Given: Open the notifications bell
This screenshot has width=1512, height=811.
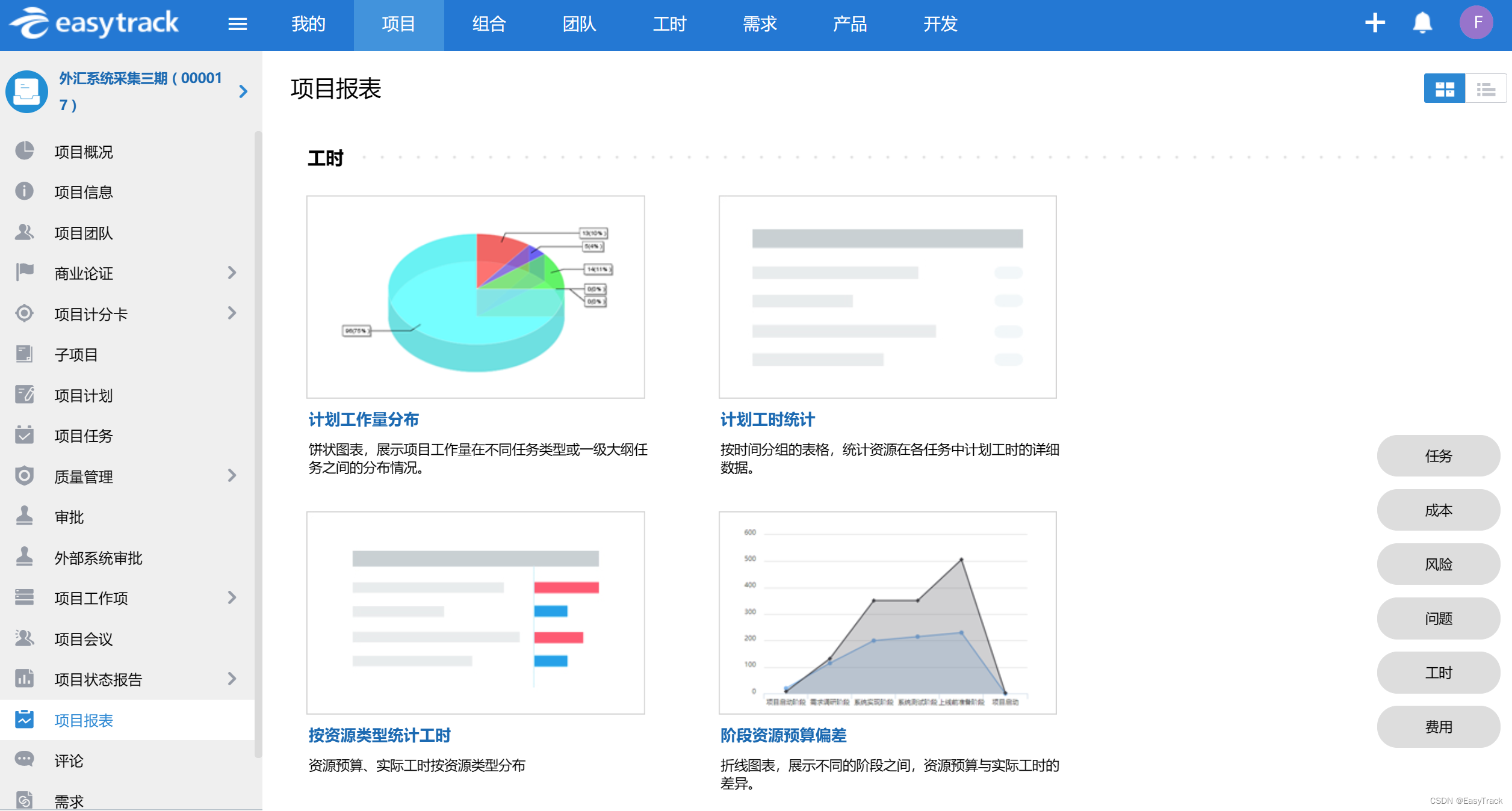Looking at the screenshot, I should coord(1422,23).
